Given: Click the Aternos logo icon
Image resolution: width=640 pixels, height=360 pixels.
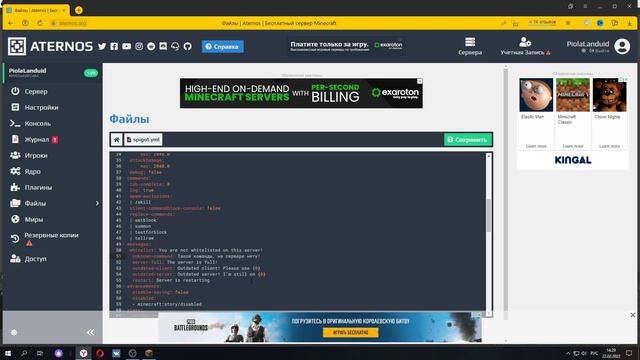Looking at the screenshot, I should point(17,46).
